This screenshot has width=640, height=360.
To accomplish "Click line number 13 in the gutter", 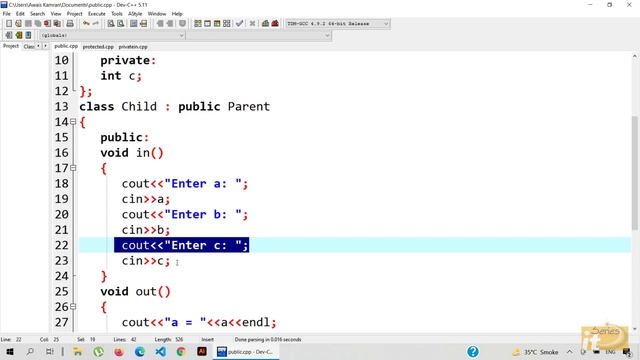I will [x=62, y=107].
